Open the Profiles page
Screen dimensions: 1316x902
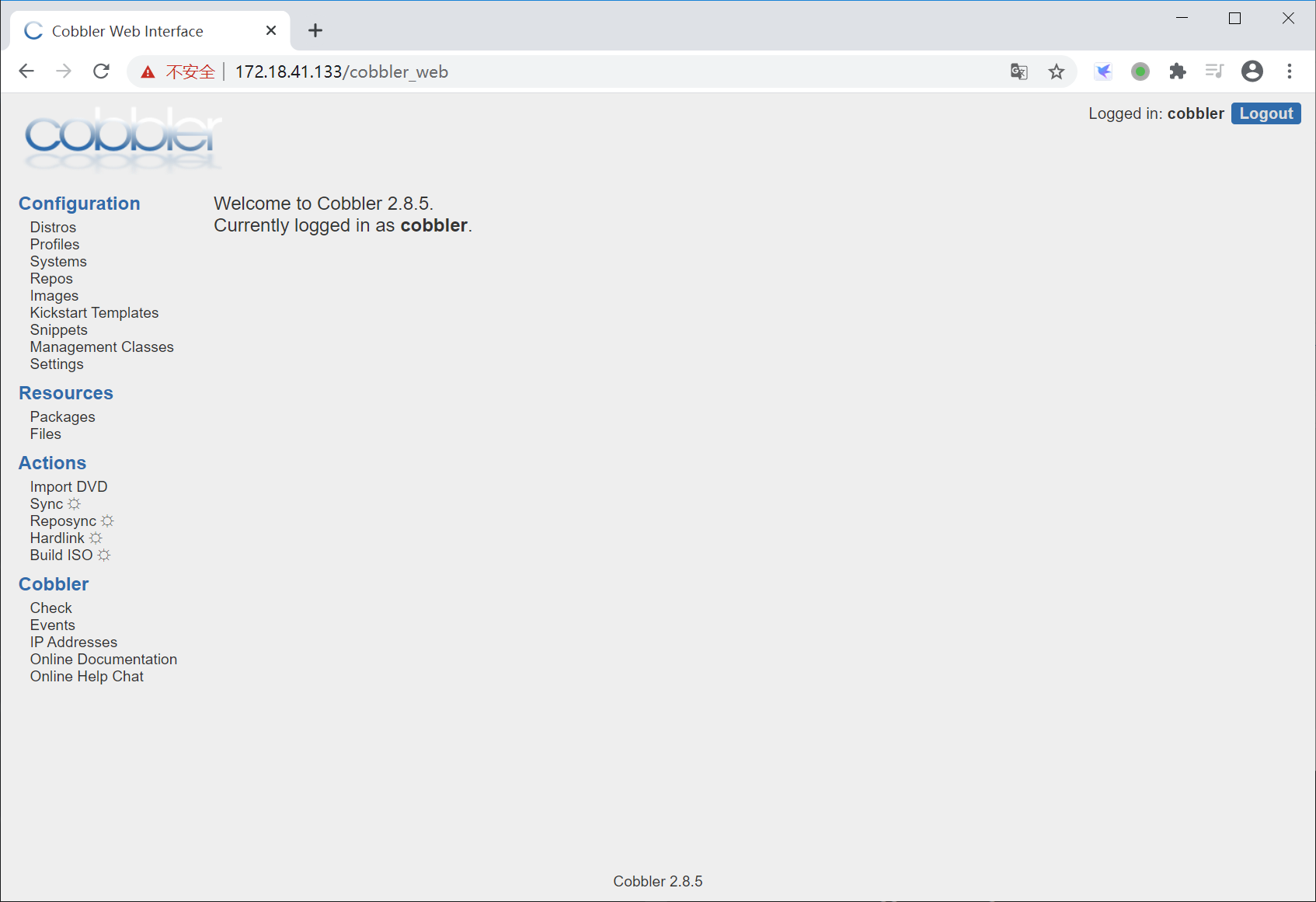55,245
